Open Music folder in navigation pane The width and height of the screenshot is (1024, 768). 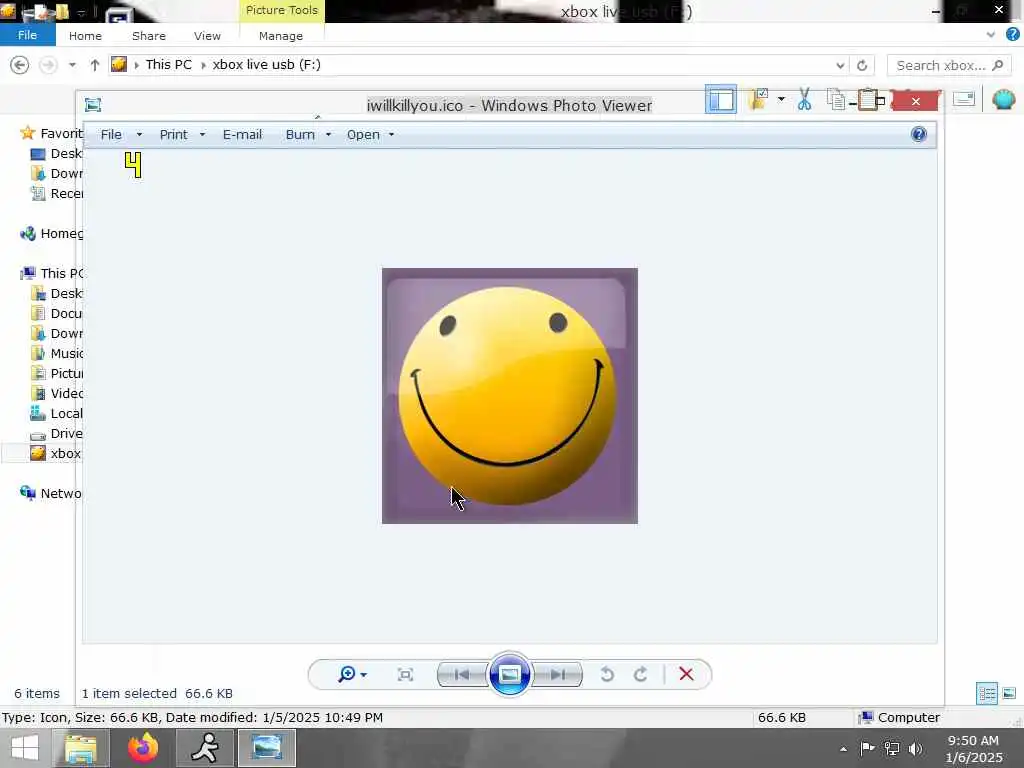coord(57,353)
